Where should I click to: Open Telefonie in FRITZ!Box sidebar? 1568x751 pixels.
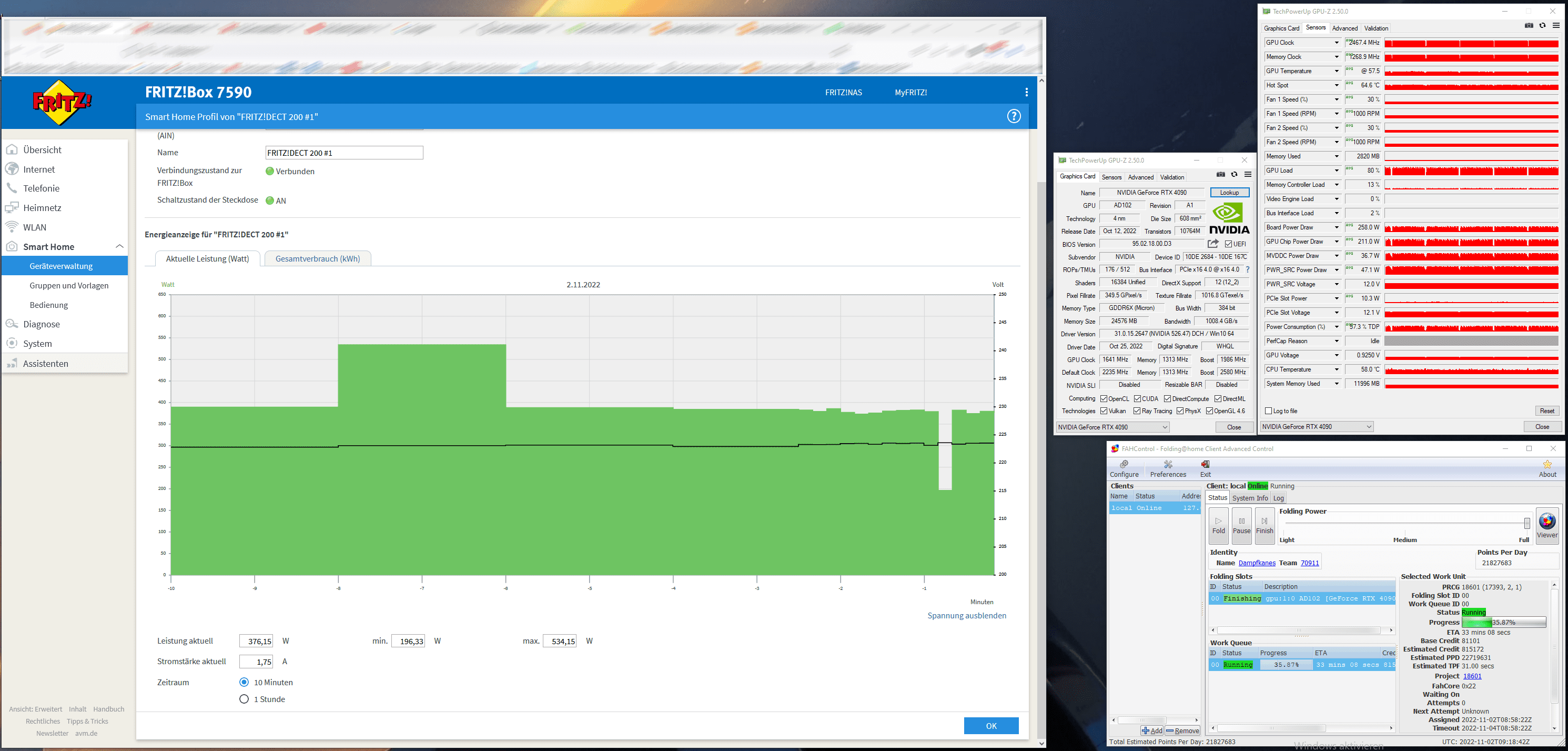(x=42, y=188)
